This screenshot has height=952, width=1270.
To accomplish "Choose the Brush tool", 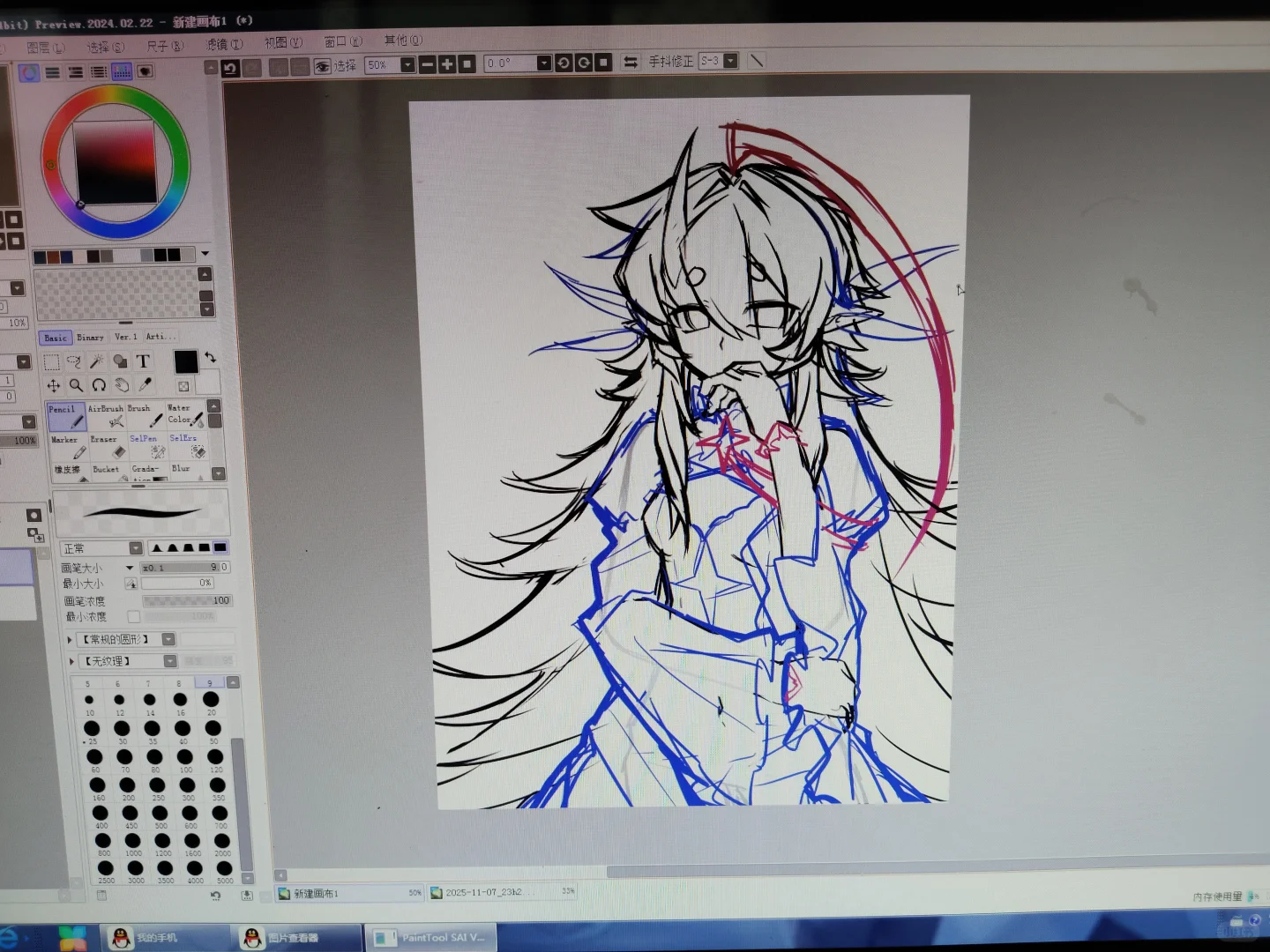I will coord(145,417).
